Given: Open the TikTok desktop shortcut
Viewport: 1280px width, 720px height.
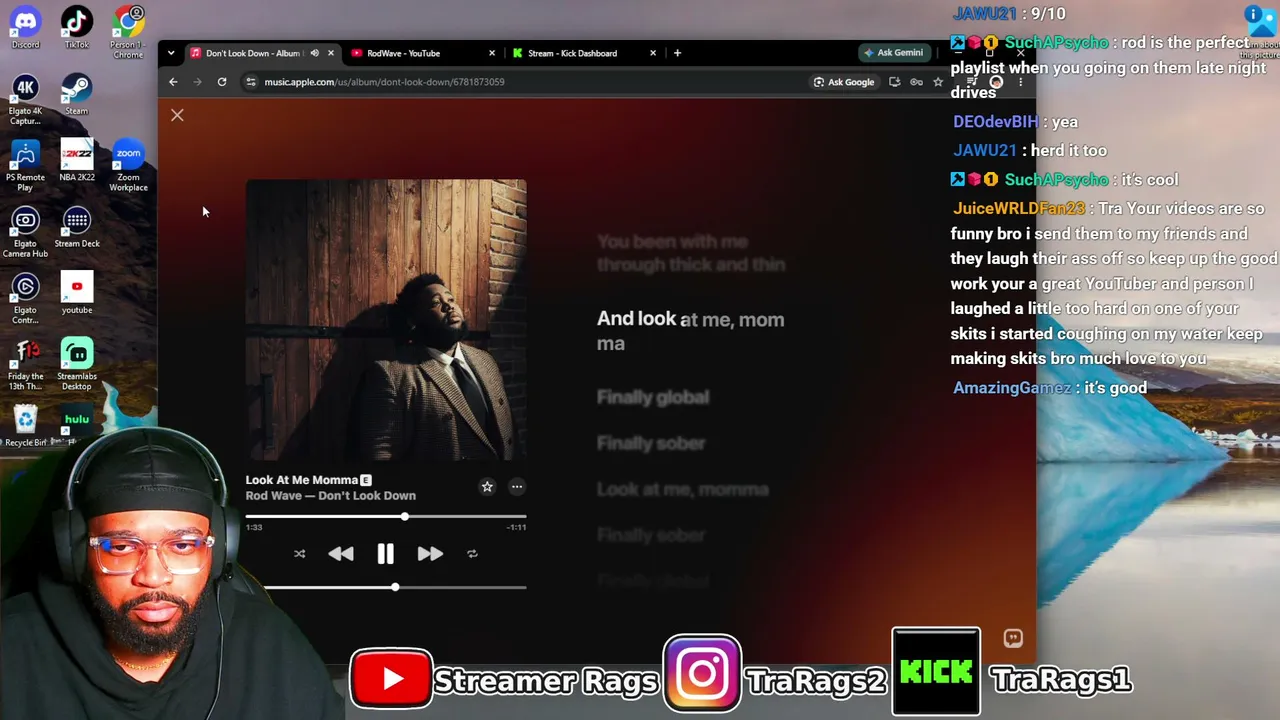Looking at the screenshot, I should click(77, 27).
